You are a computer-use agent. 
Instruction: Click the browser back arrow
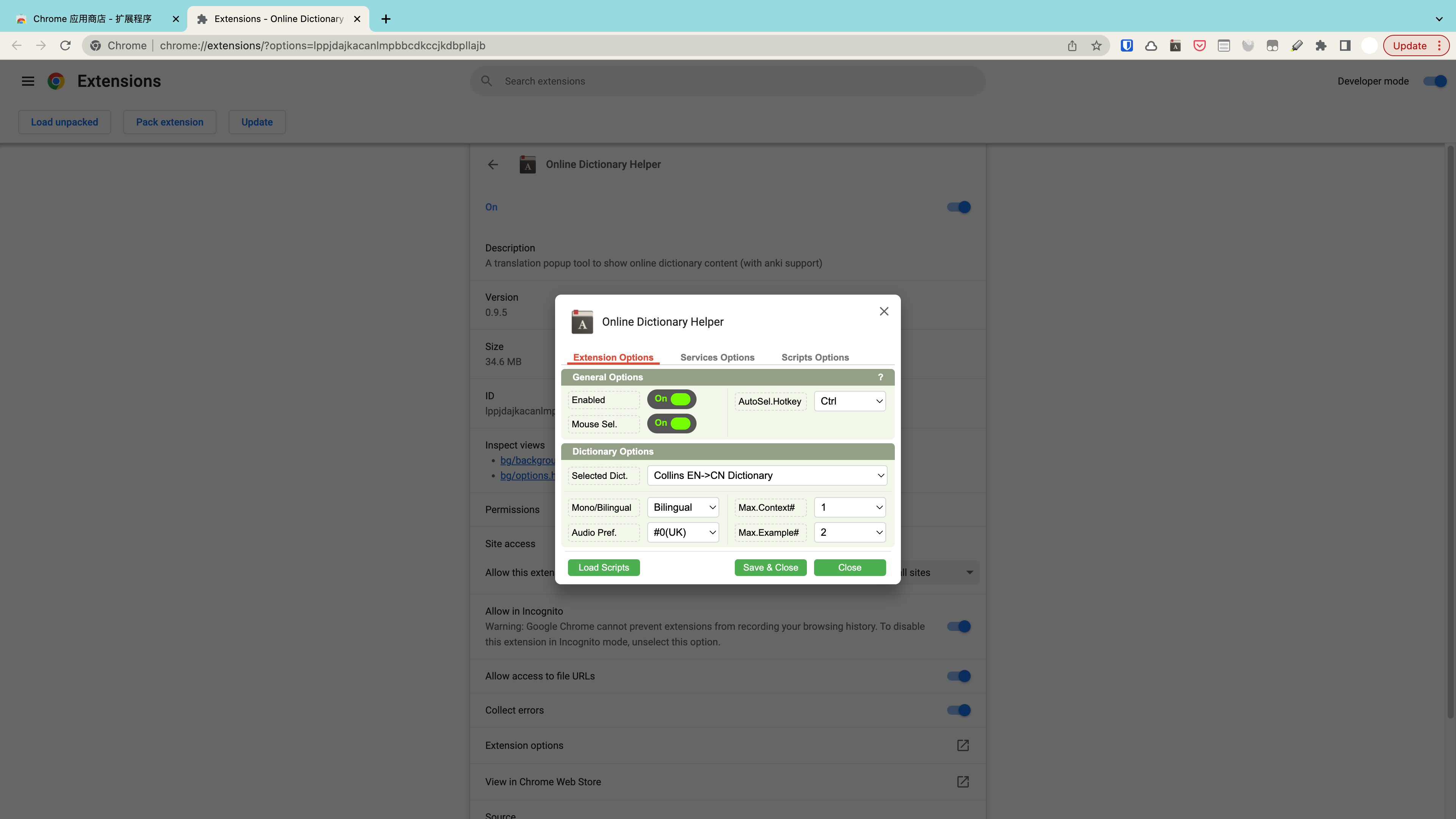16,46
